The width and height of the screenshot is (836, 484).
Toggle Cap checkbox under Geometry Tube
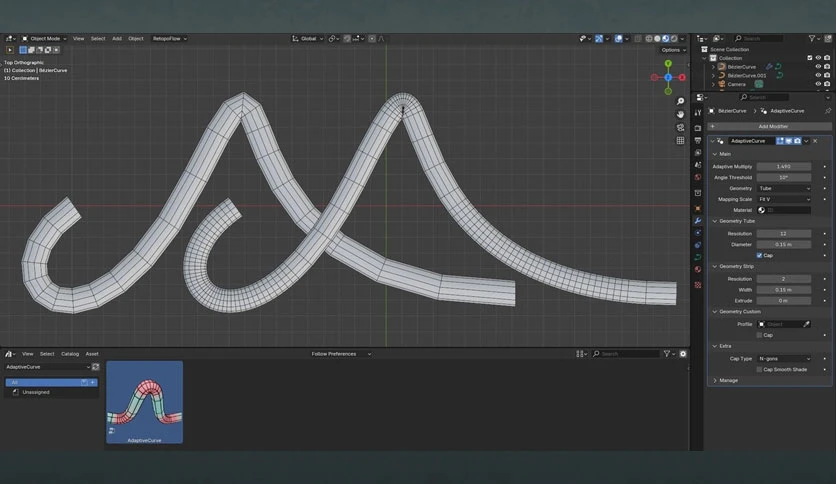tap(759, 255)
